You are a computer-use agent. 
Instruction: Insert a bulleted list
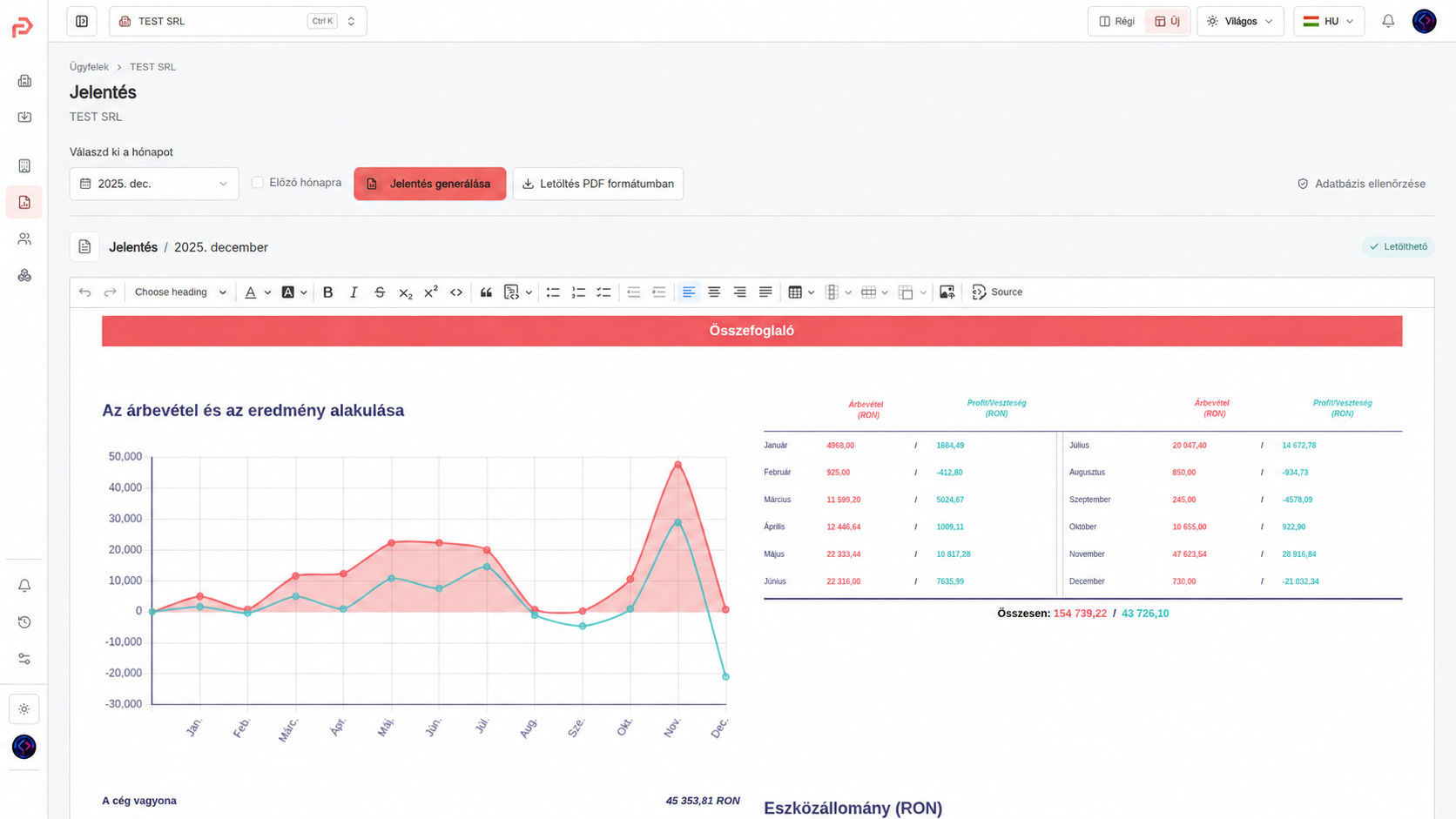[x=553, y=292]
